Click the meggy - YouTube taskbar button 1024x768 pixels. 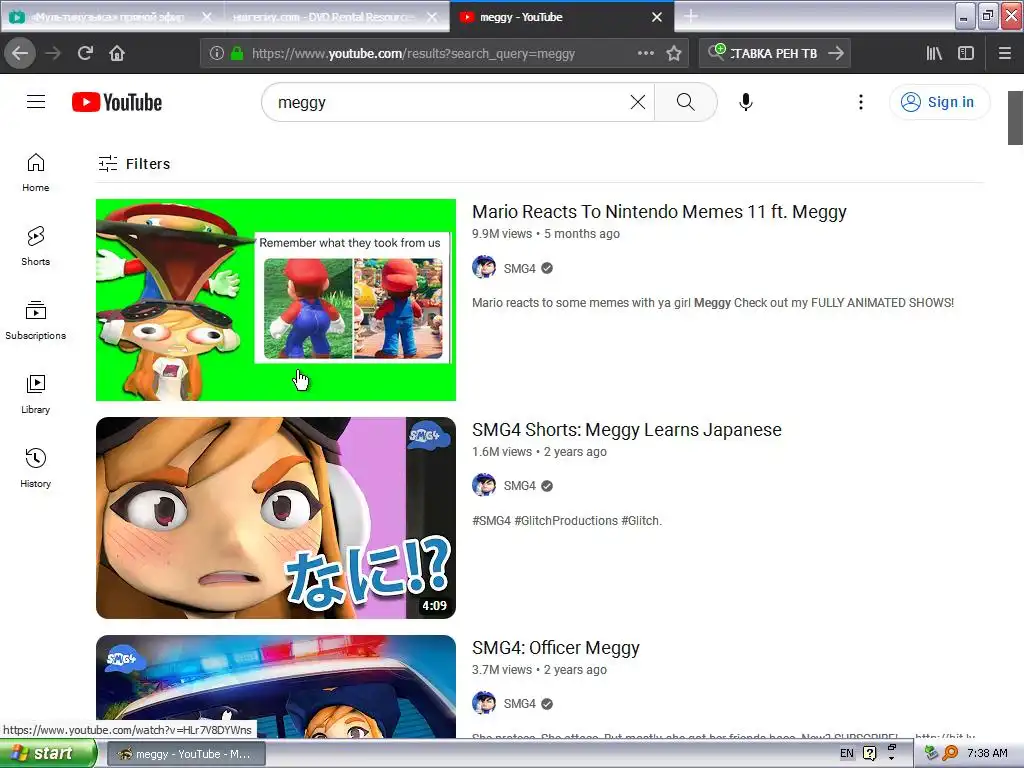tap(185, 754)
